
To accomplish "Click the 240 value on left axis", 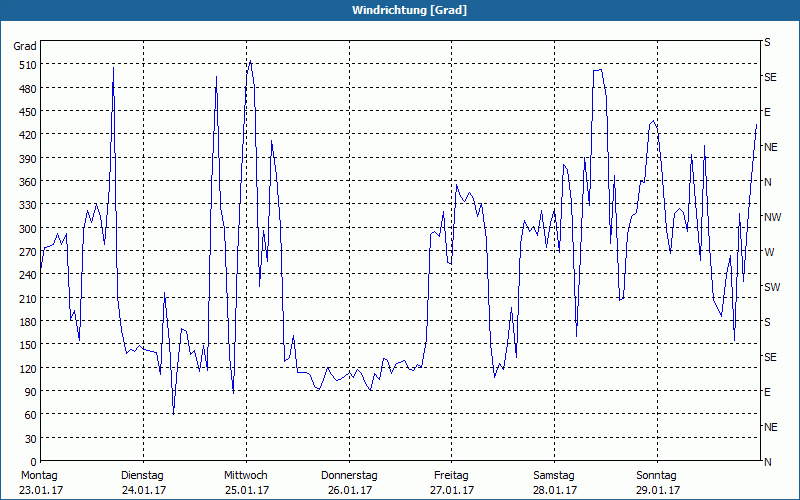I will (x=28, y=275).
